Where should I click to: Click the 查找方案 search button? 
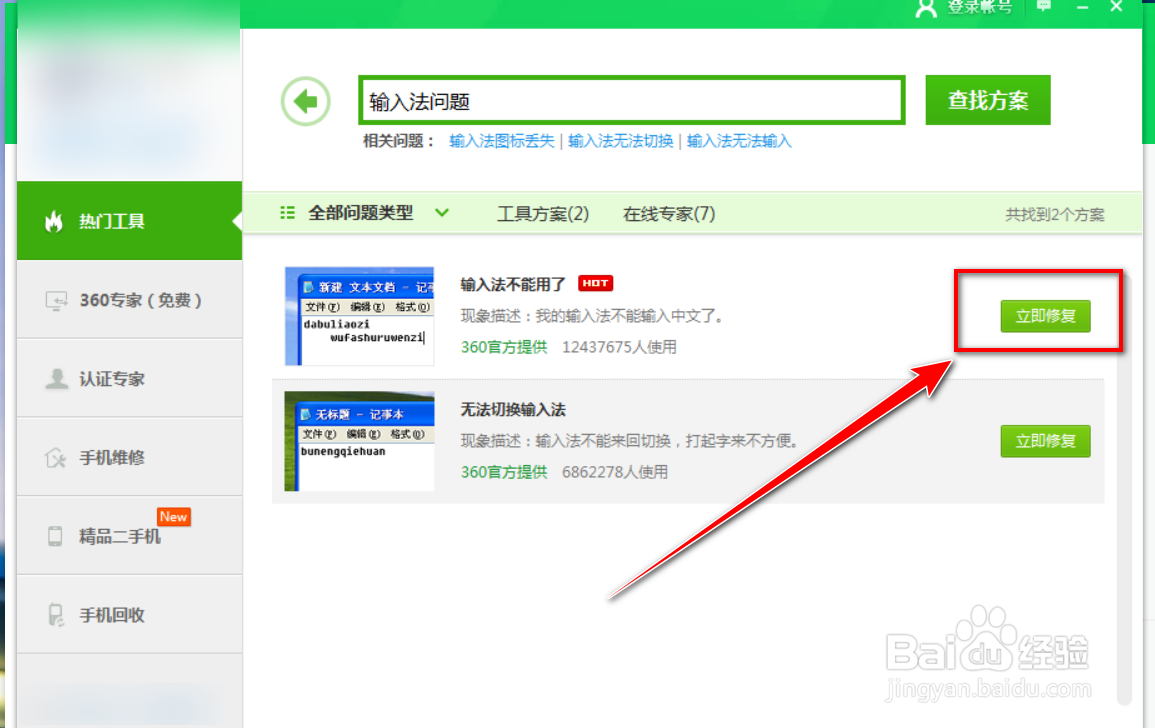point(988,100)
